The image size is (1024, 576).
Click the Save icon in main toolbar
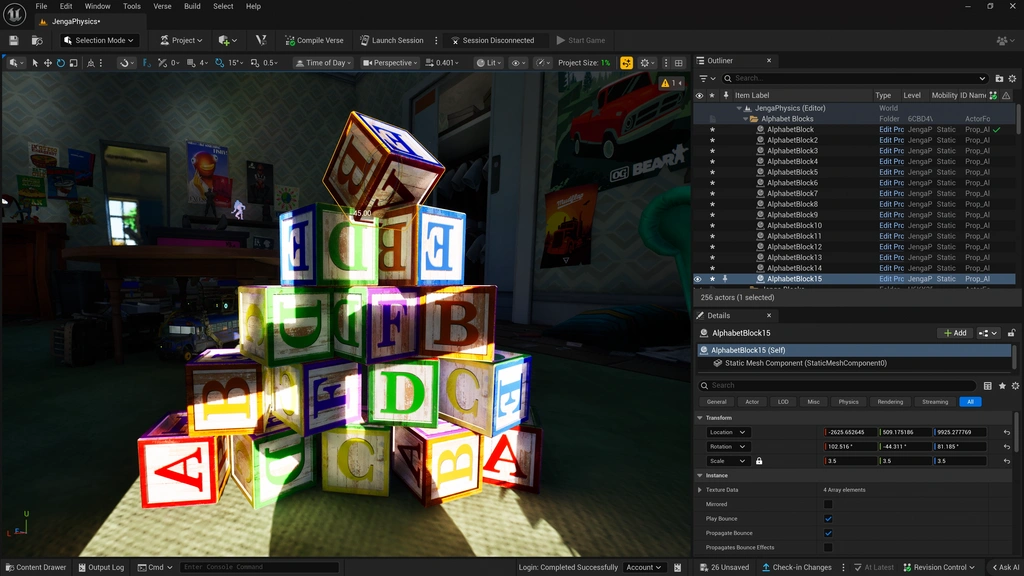[14, 41]
